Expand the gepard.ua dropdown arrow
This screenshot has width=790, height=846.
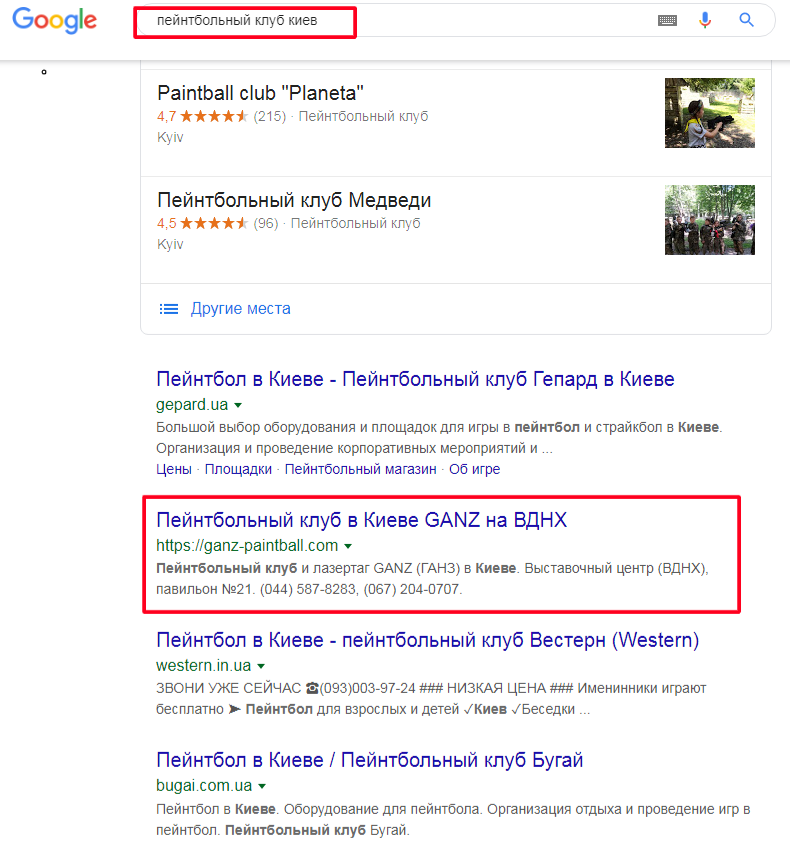pyautogui.click(x=239, y=405)
